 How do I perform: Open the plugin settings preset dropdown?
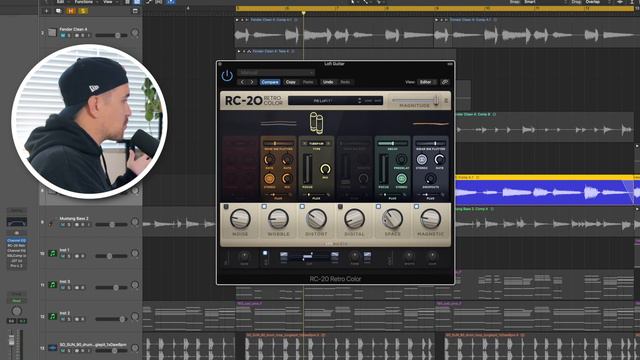point(276,73)
